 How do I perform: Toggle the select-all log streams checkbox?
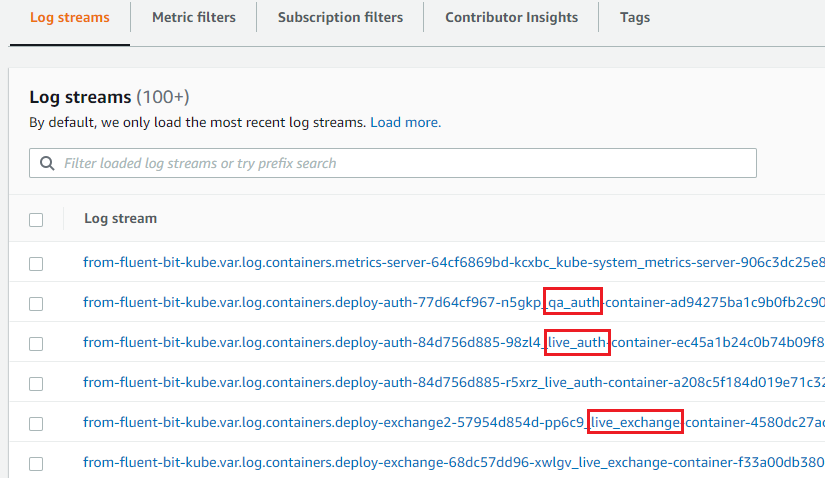coord(36,219)
